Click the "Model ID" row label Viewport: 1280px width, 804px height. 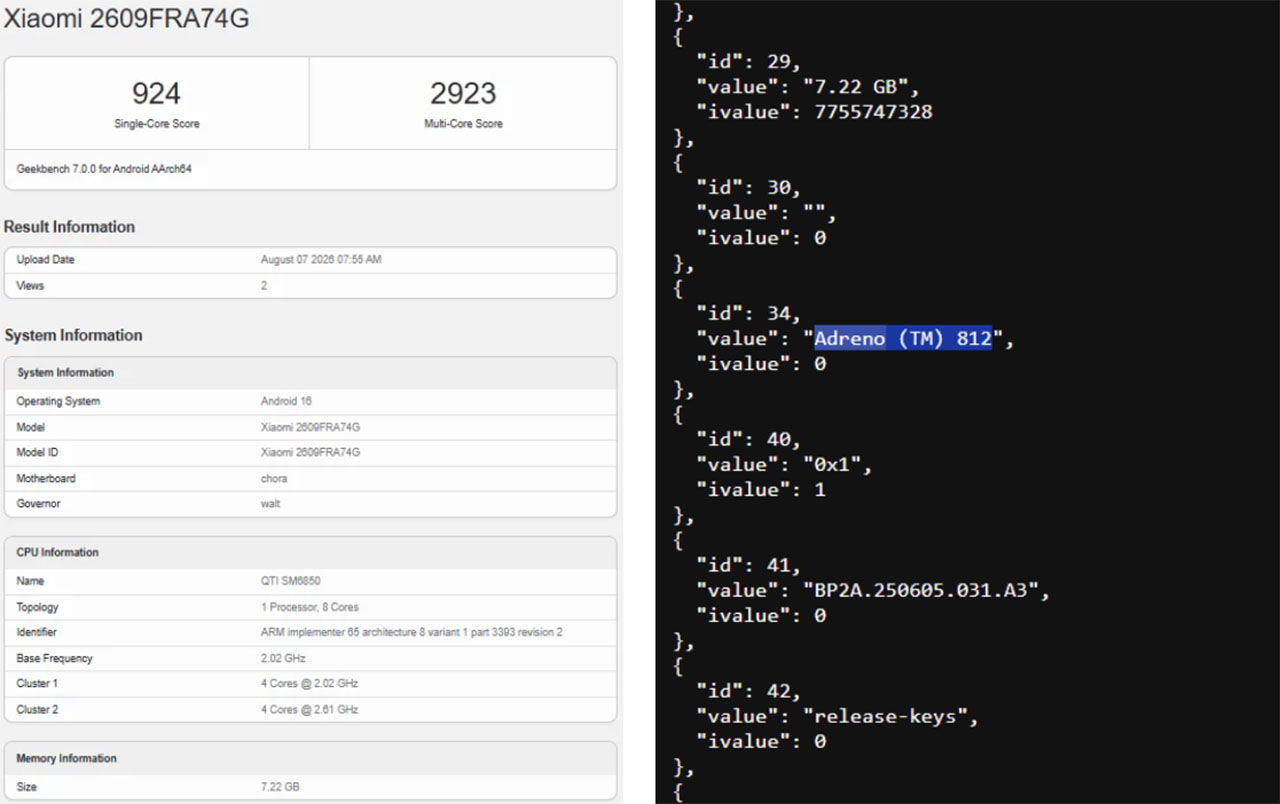pyautogui.click(x=37, y=453)
